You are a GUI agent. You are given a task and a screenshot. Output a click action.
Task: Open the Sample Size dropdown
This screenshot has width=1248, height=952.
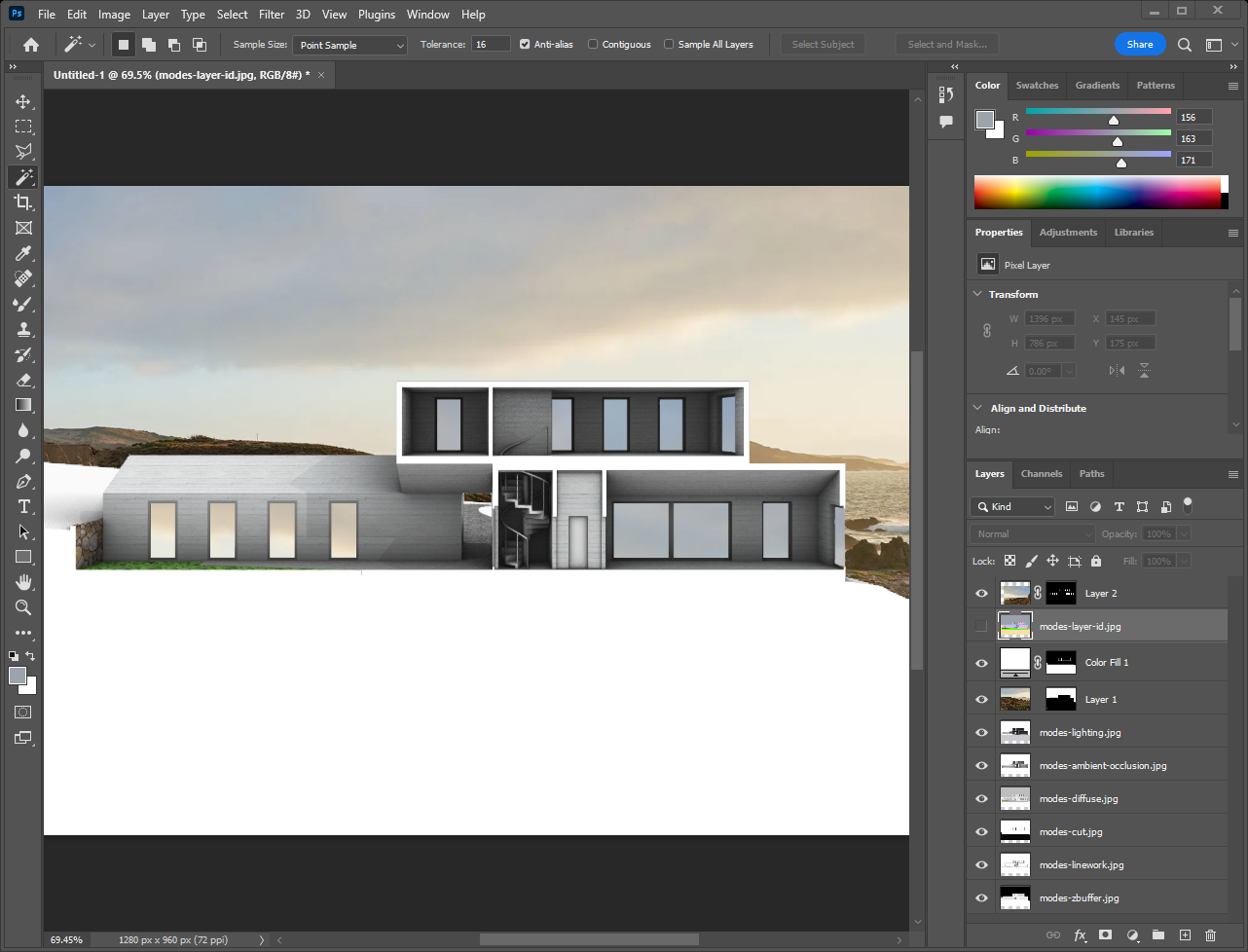coord(349,45)
